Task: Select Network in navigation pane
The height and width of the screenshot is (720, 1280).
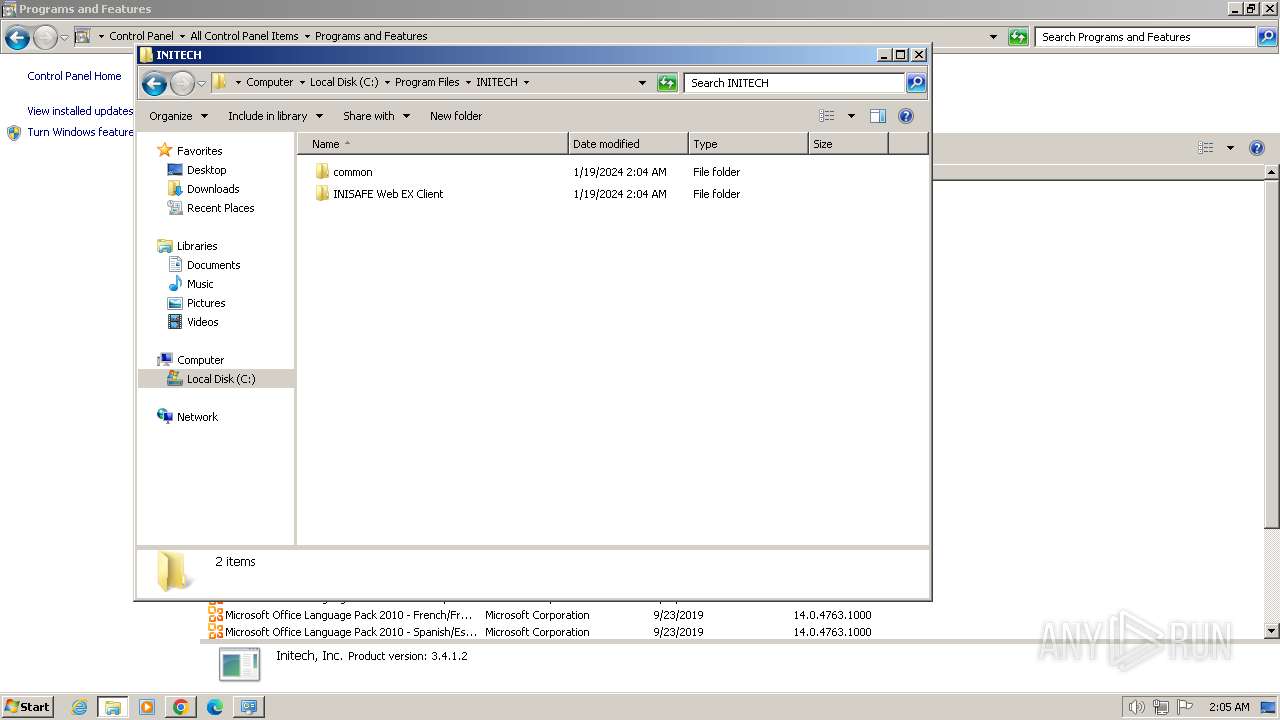Action: coord(197,417)
